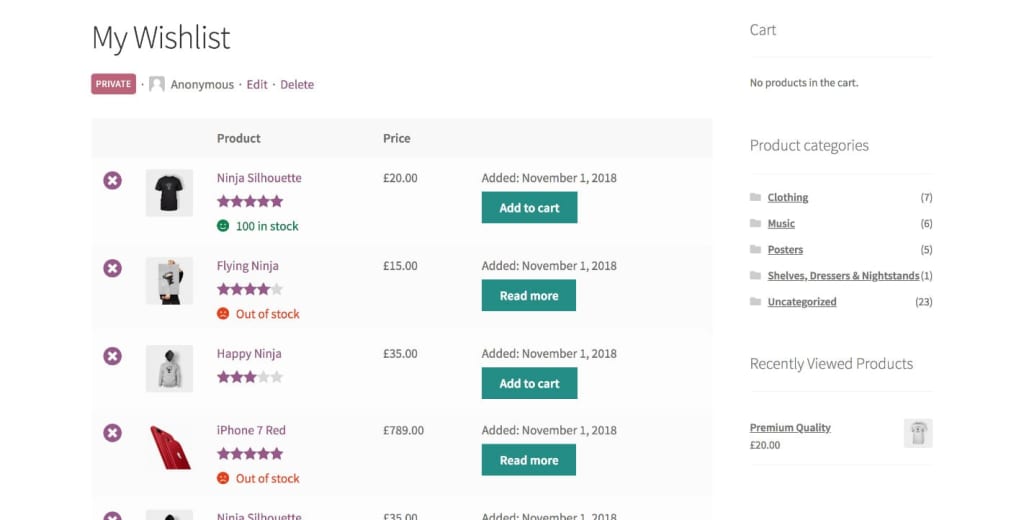Screen dimensions: 1024x520
Task: Click the £789.00 price
Action: [404, 431]
